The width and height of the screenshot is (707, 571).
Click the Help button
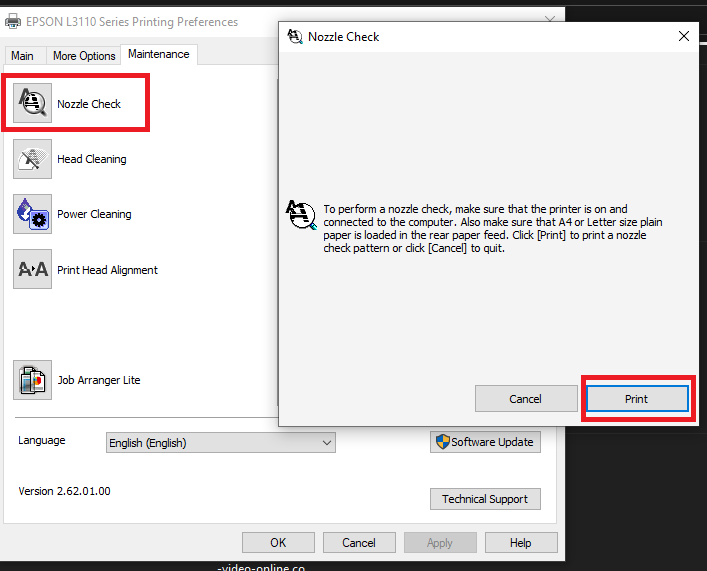click(x=521, y=543)
